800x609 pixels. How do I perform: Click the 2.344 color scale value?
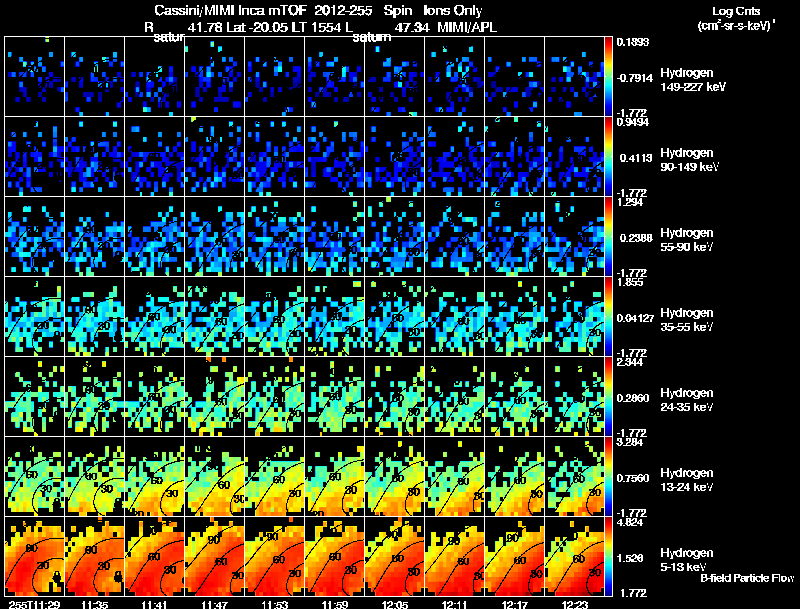(x=630, y=362)
